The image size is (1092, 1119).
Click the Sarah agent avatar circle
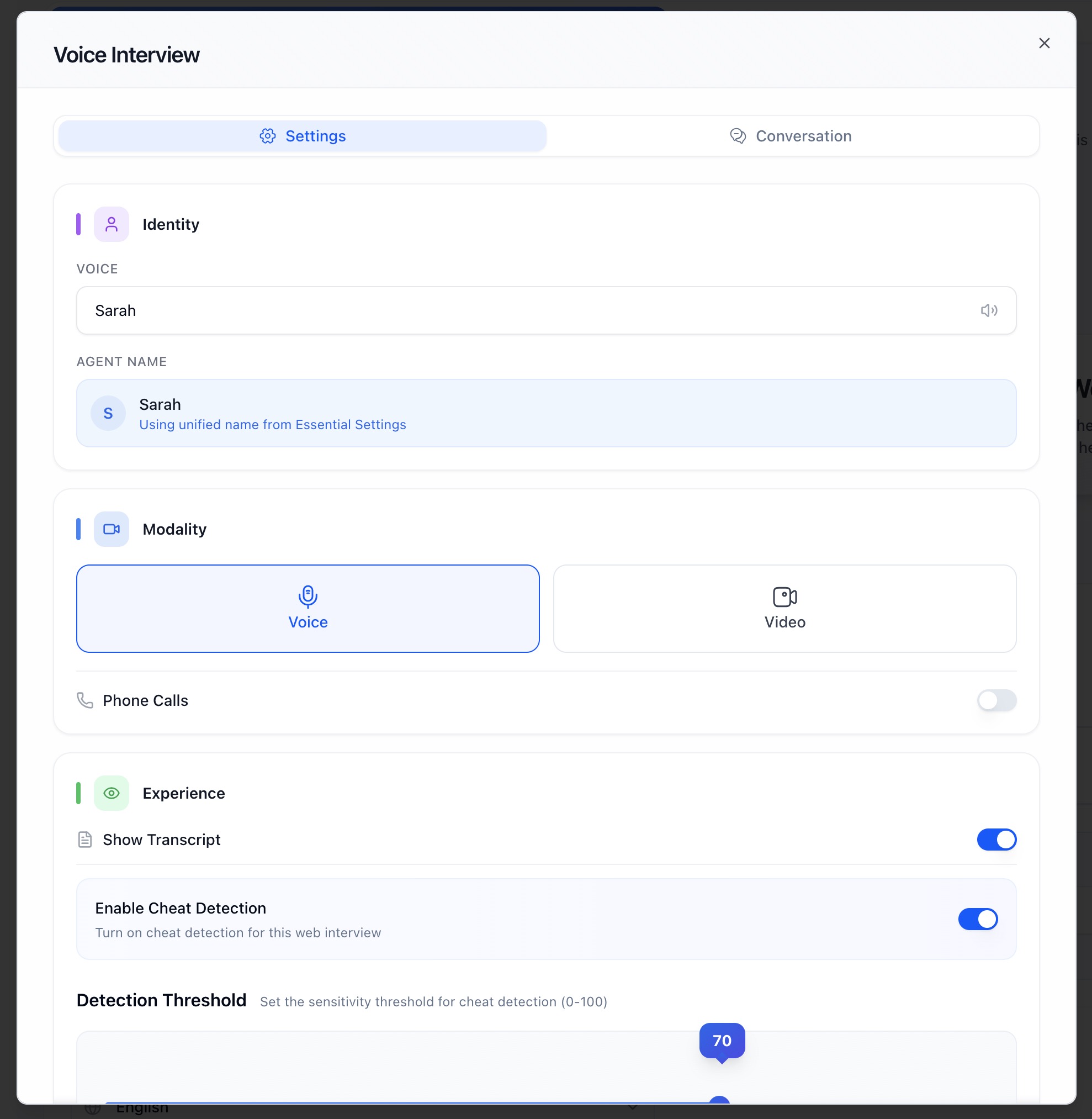(108, 413)
